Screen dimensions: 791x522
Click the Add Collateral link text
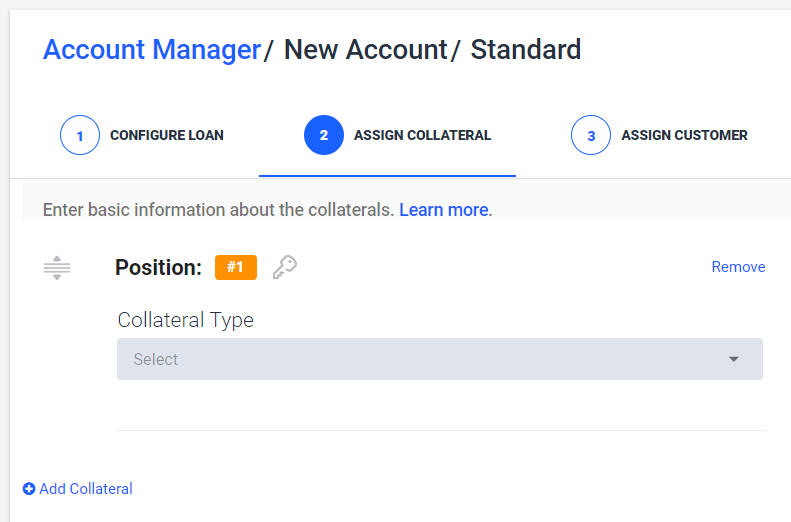pos(86,489)
